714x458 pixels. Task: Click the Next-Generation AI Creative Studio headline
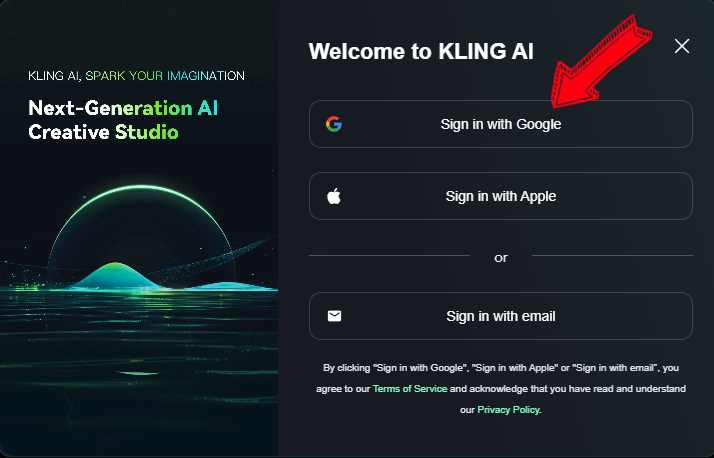click(123, 120)
